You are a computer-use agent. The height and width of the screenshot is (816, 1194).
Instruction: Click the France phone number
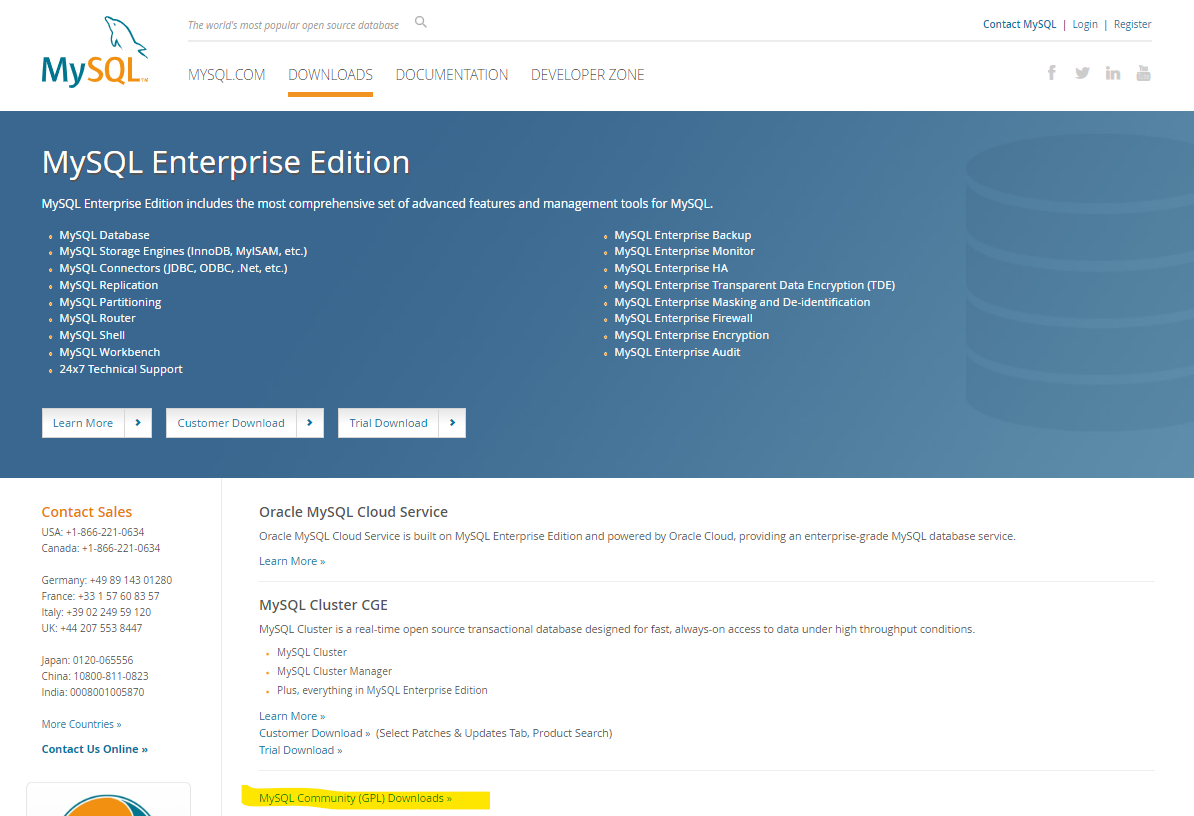(x=119, y=596)
